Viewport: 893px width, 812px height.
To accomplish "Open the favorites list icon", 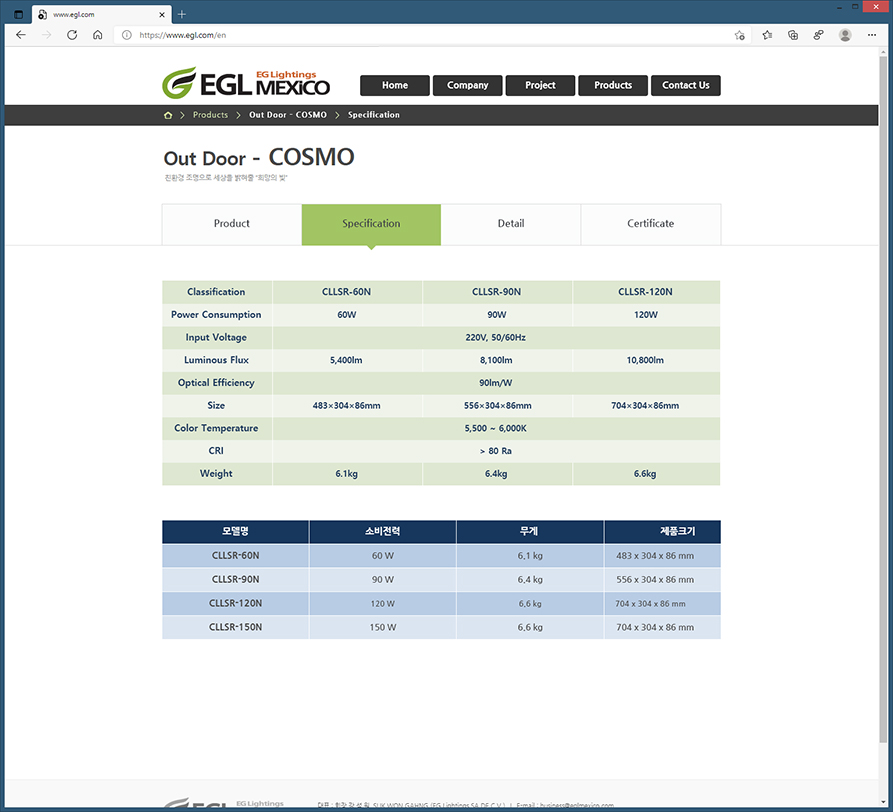I will pos(767,34).
